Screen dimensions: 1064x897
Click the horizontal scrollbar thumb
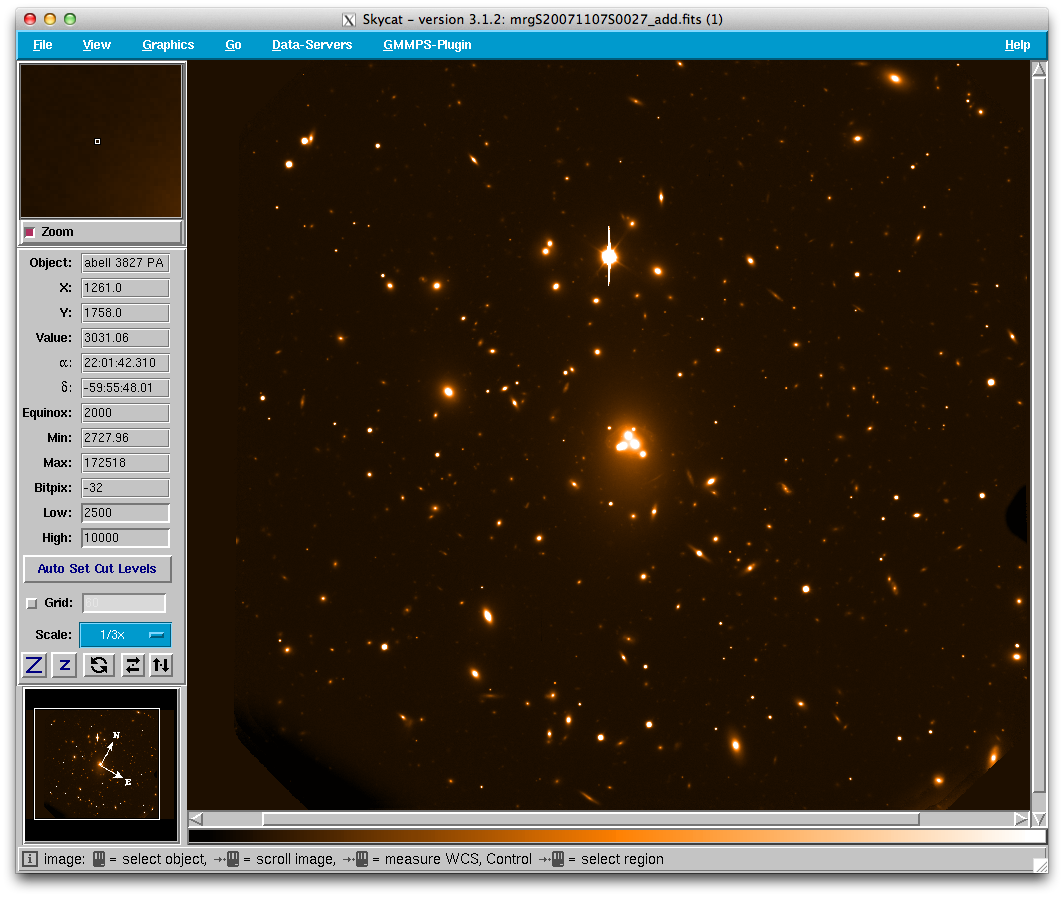pos(591,820)
